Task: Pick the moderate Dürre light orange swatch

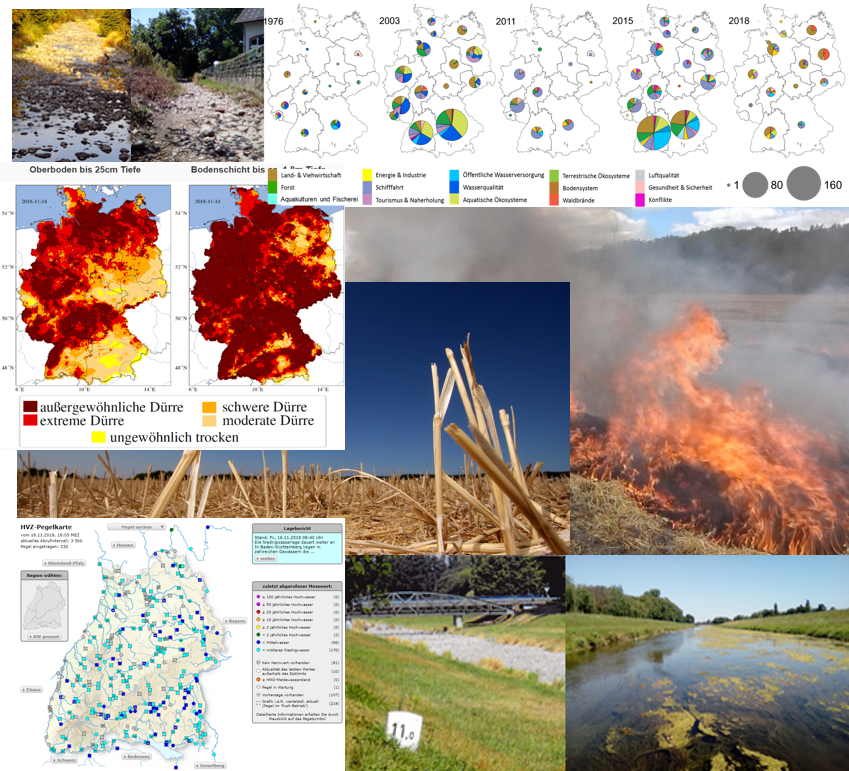Action: [x=209, y=421]
